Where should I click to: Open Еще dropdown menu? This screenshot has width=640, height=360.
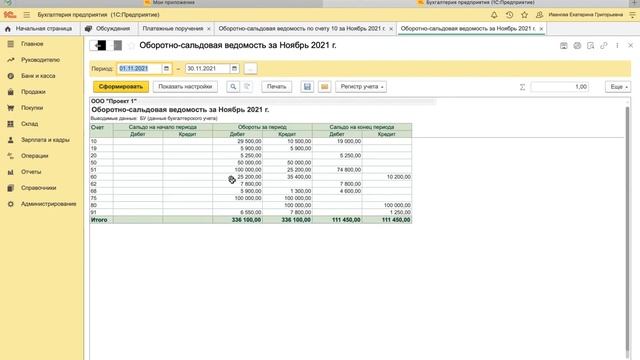[618, 87]
